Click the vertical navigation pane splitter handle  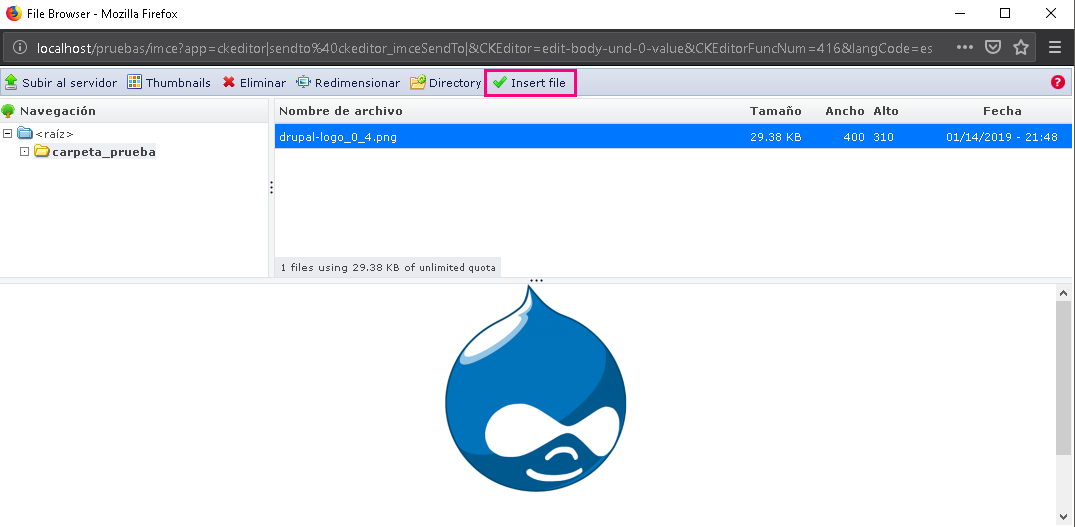point(271,187)
